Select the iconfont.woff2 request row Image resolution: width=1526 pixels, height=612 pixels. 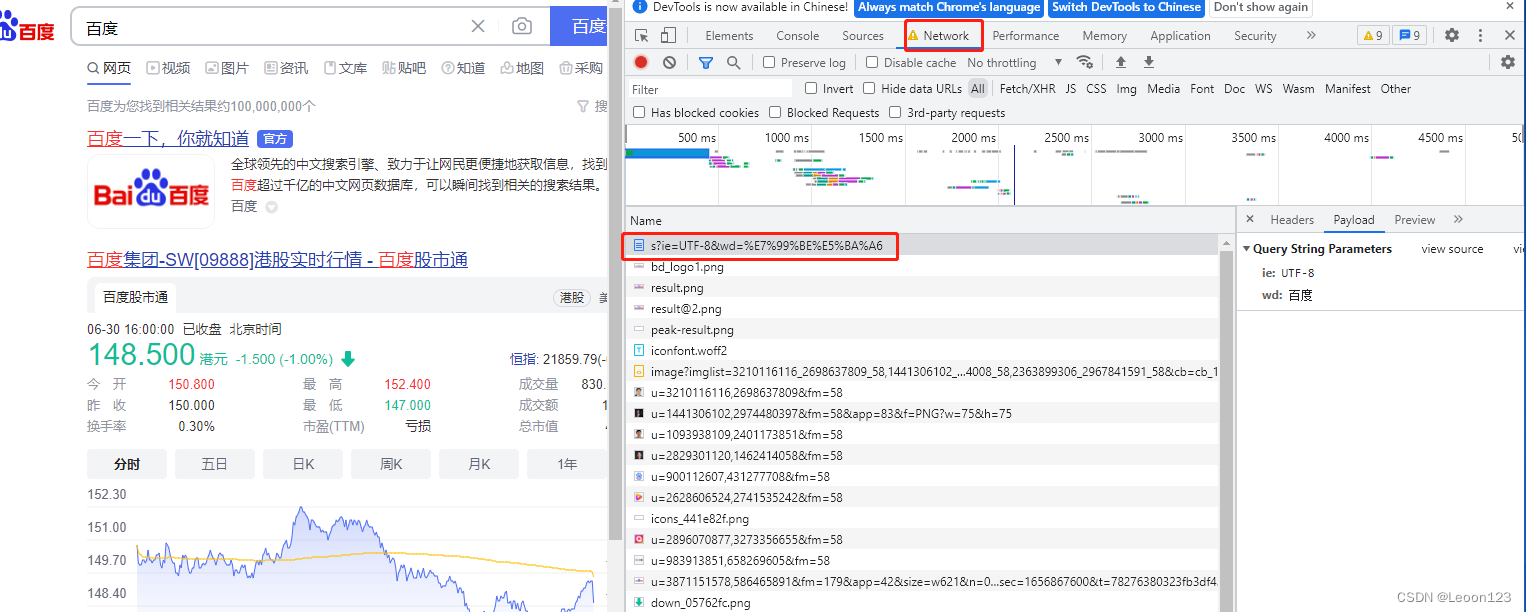pos(922,350)
